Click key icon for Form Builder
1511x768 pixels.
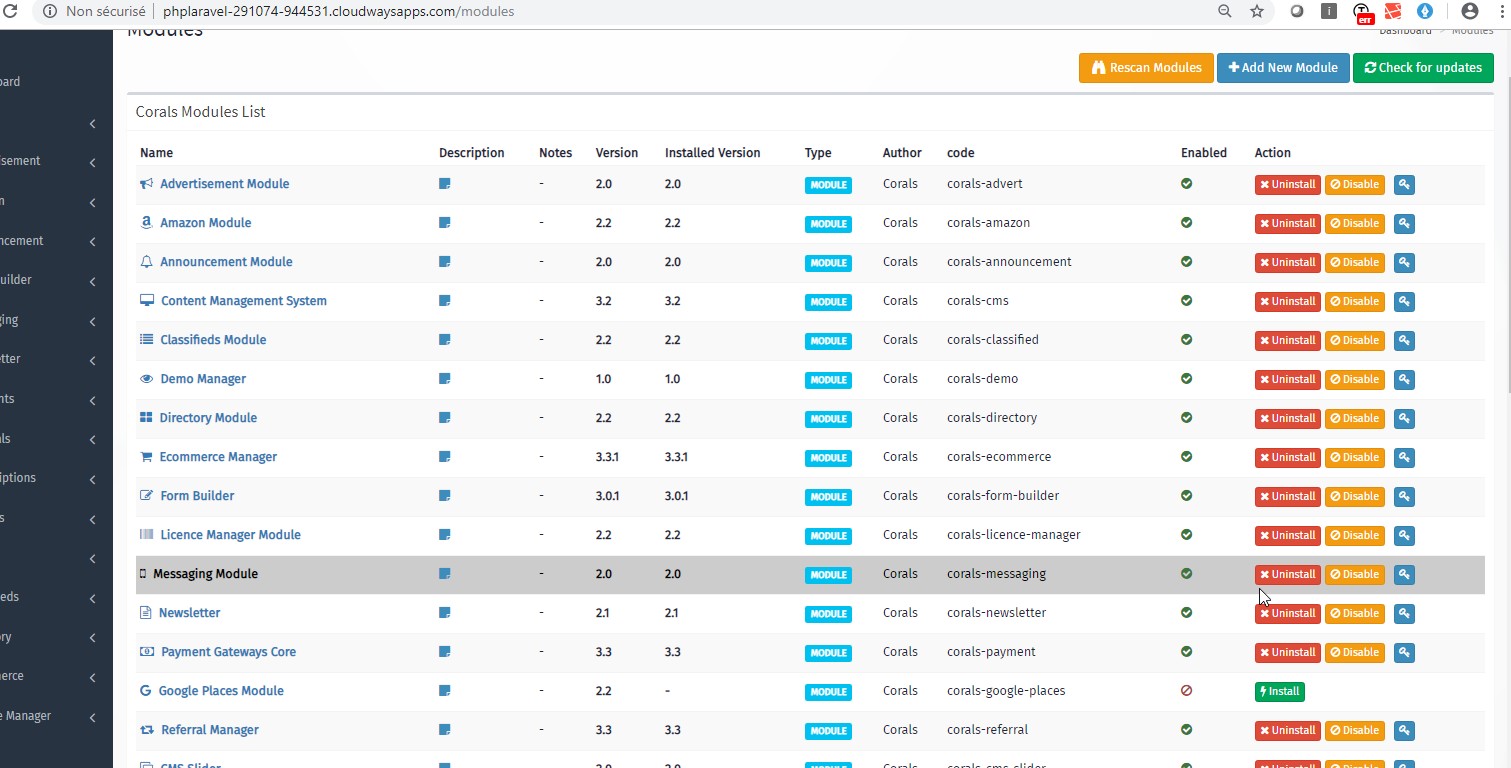1404,496
